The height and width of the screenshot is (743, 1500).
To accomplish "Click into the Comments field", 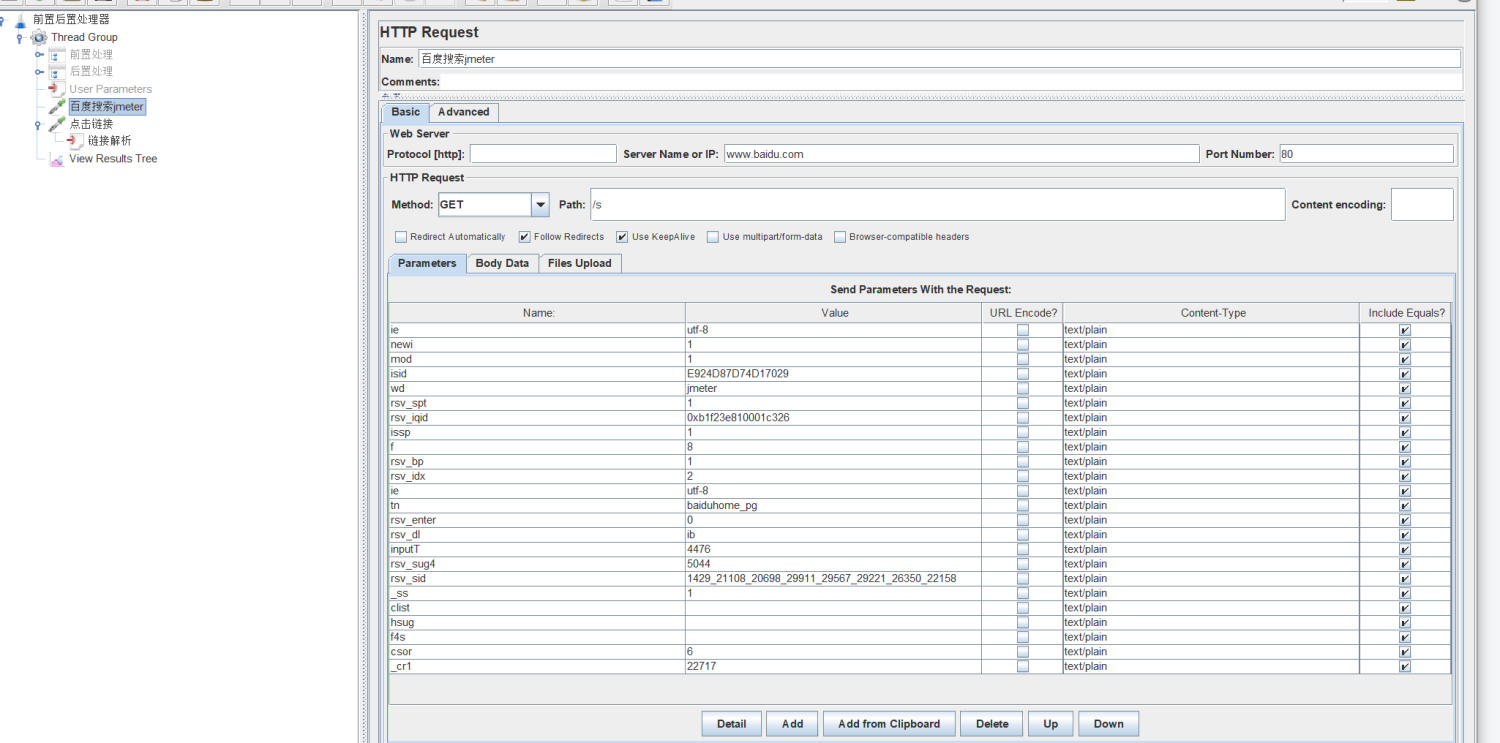I will click(951, 82).
